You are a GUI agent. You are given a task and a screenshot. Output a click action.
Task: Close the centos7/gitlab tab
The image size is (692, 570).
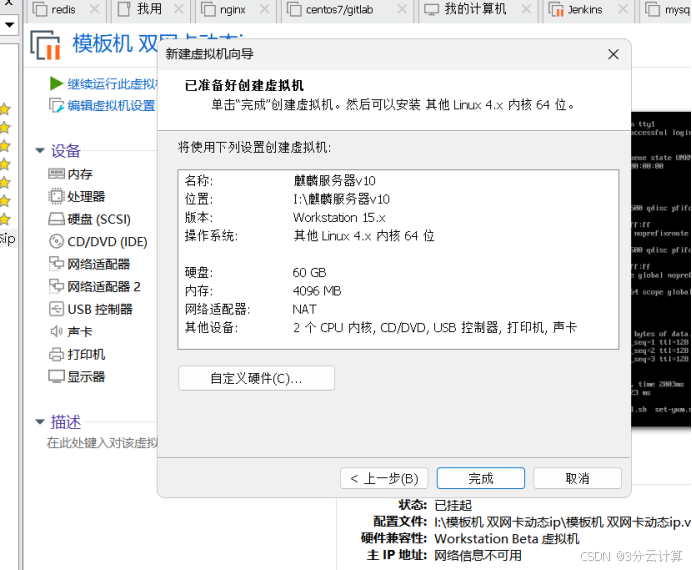pos(402,9)
